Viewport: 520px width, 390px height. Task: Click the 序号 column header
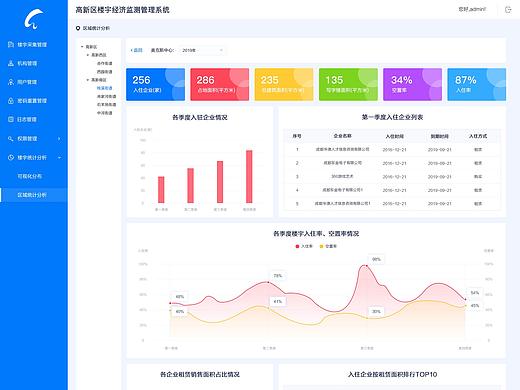pyautogui.click(x=297, y=136)
